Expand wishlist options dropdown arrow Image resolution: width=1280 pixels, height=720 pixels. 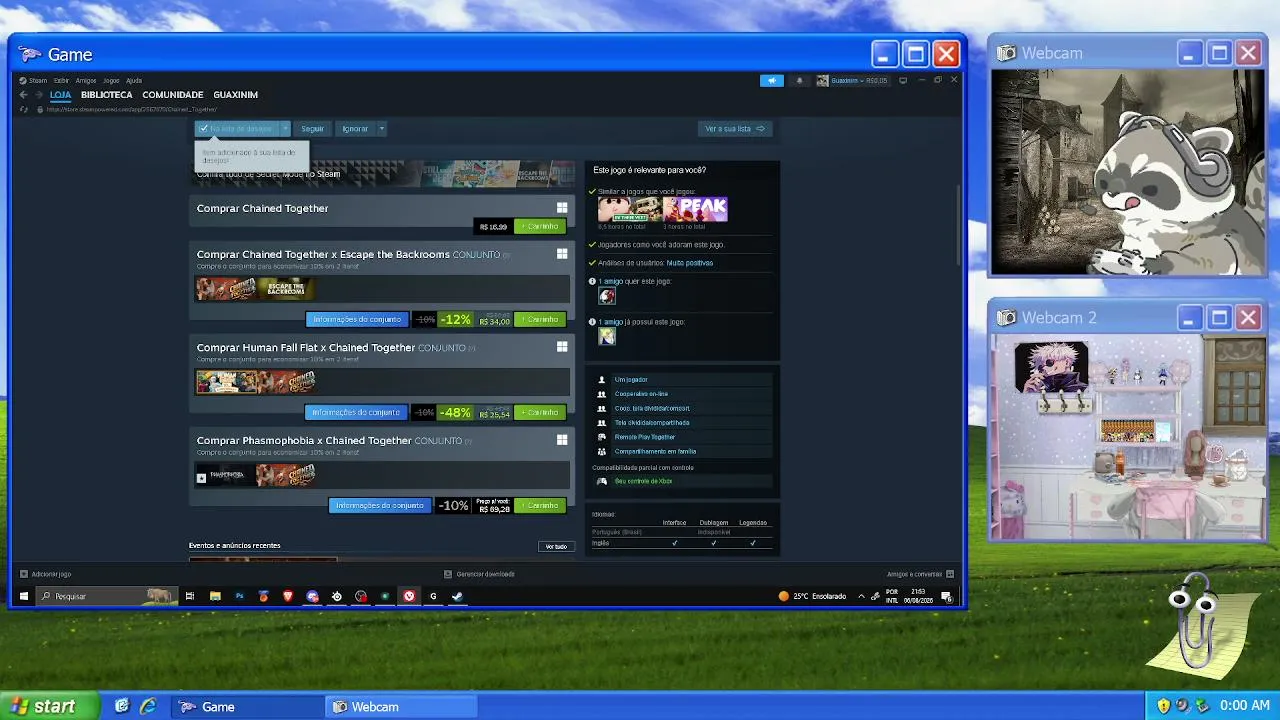[x=285, y=128]
